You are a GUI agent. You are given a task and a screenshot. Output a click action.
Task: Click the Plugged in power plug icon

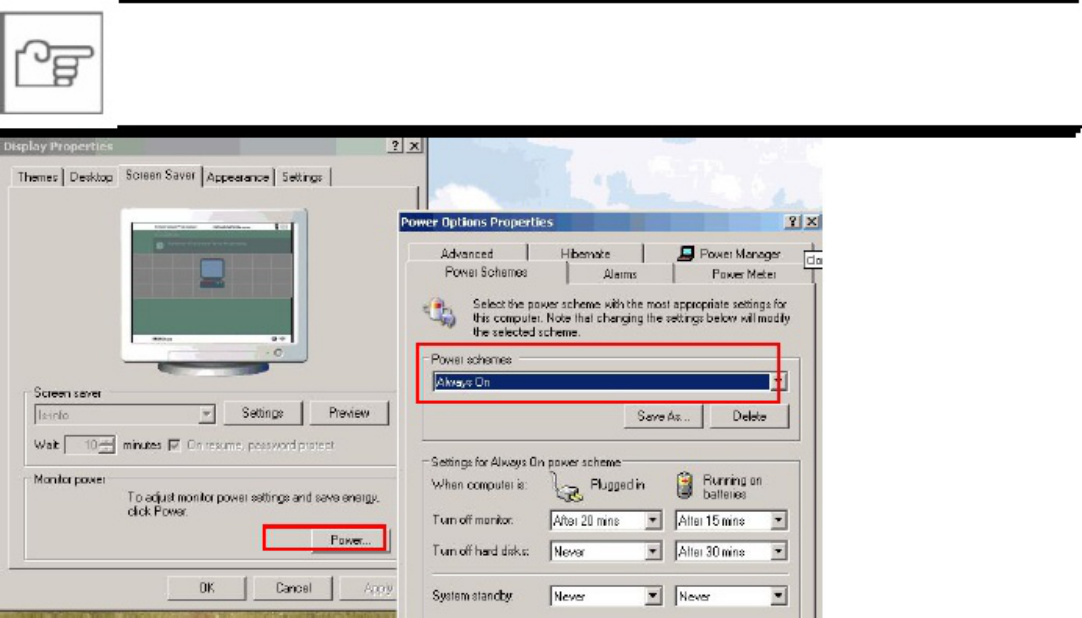pos(567,486)
